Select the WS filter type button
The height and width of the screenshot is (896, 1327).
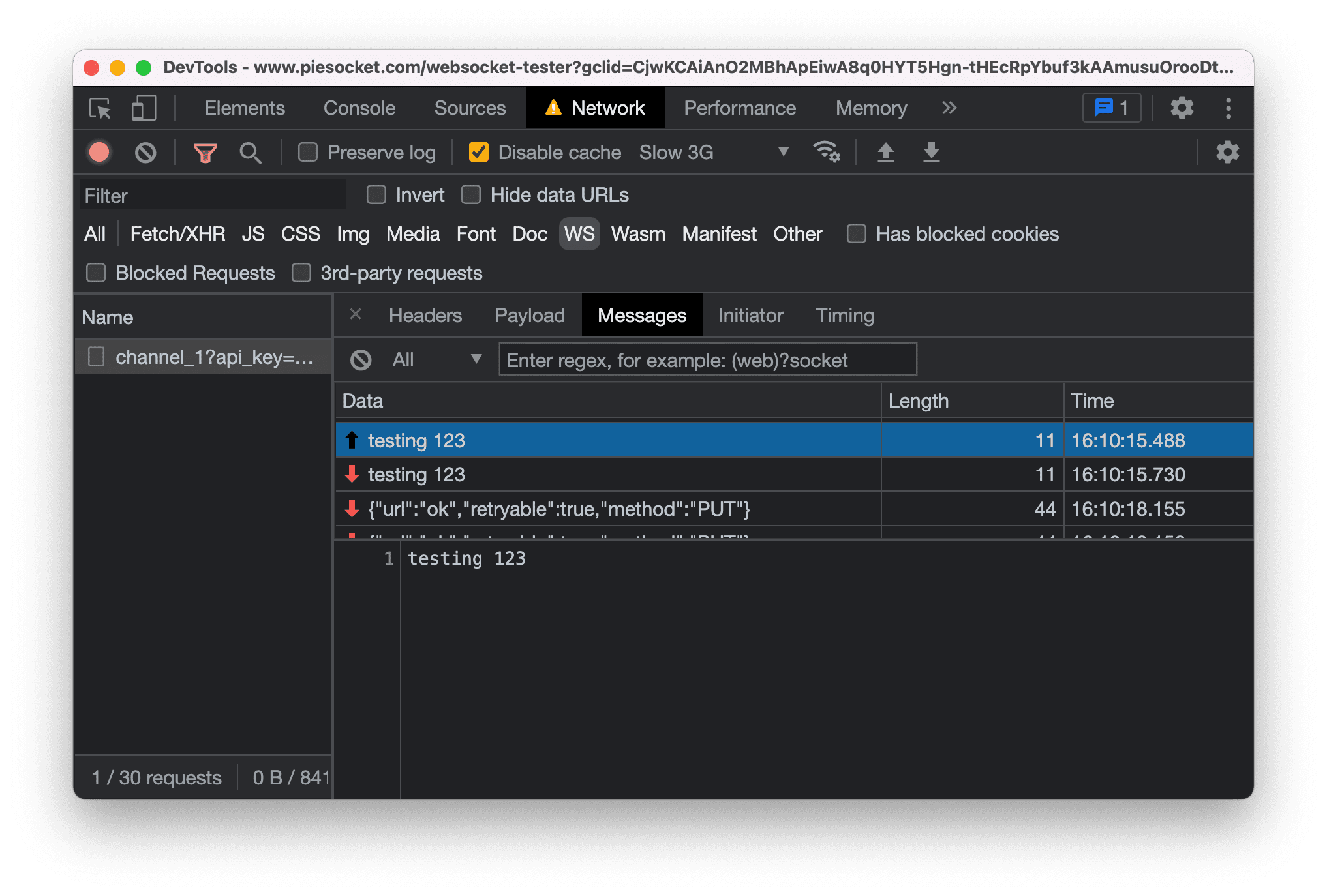(x=578, y=234)
